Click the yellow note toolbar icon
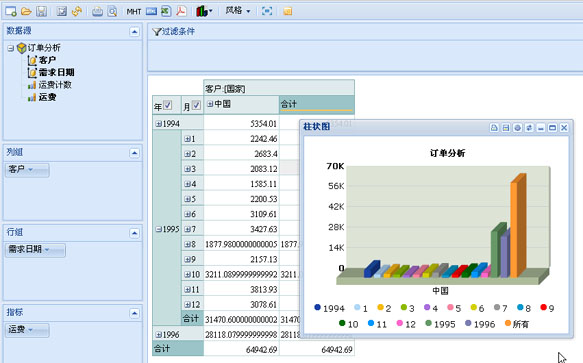The width and height of the screenshot is (583, 363). click(x=287, y=12)
